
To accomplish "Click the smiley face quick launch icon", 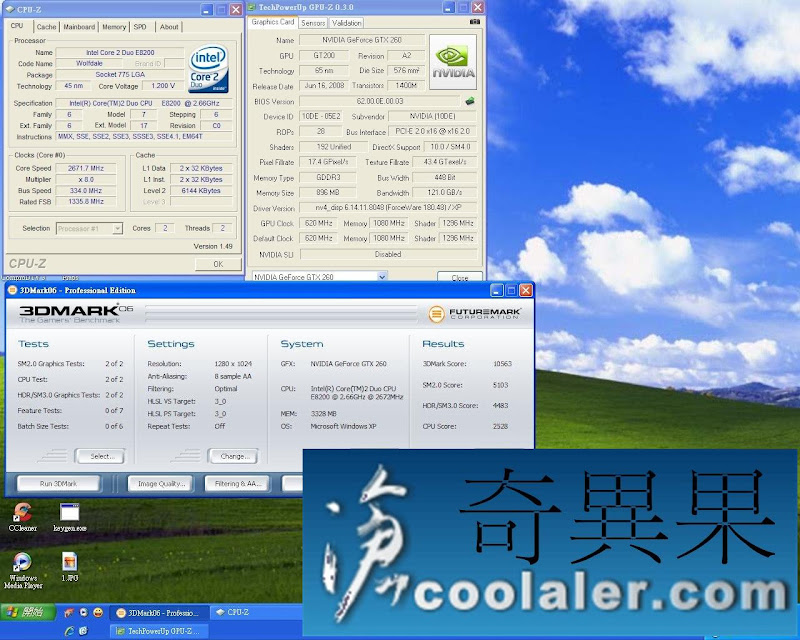I will [x=98, y=612].
